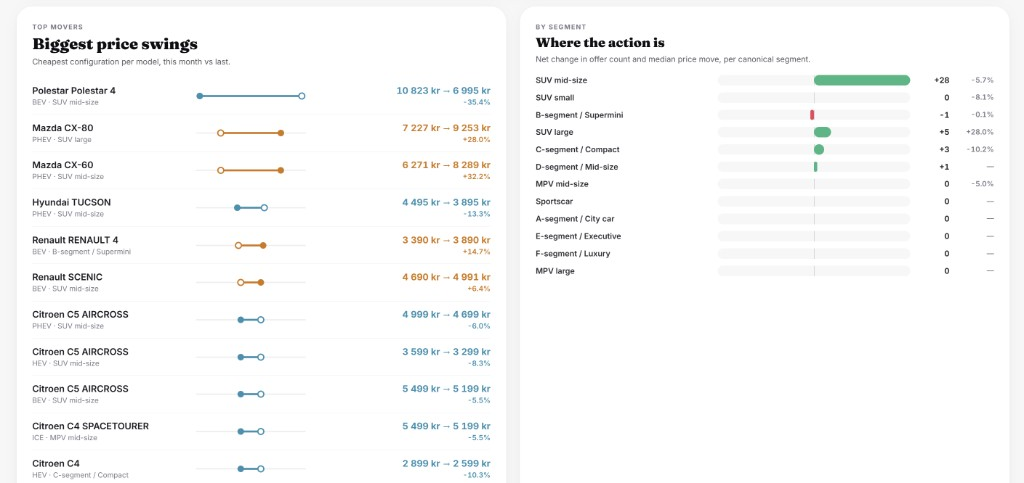Click the Polestar 4 price range chart line
1024x483 pixels.
point(251,96)
